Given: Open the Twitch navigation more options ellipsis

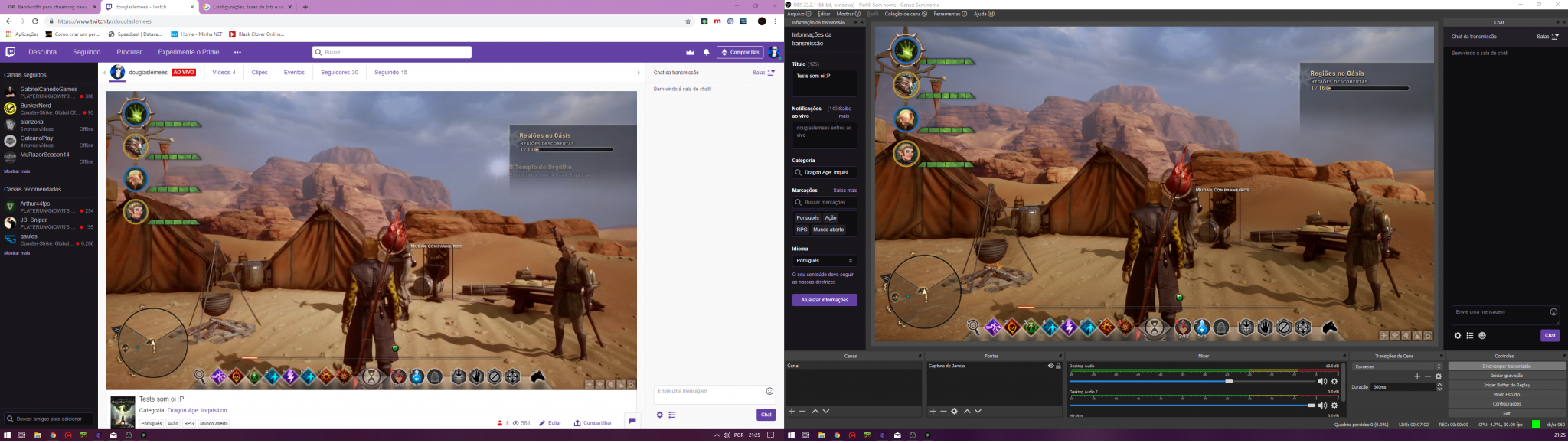Looking at the screenshot, I should [x=237, y=52].
